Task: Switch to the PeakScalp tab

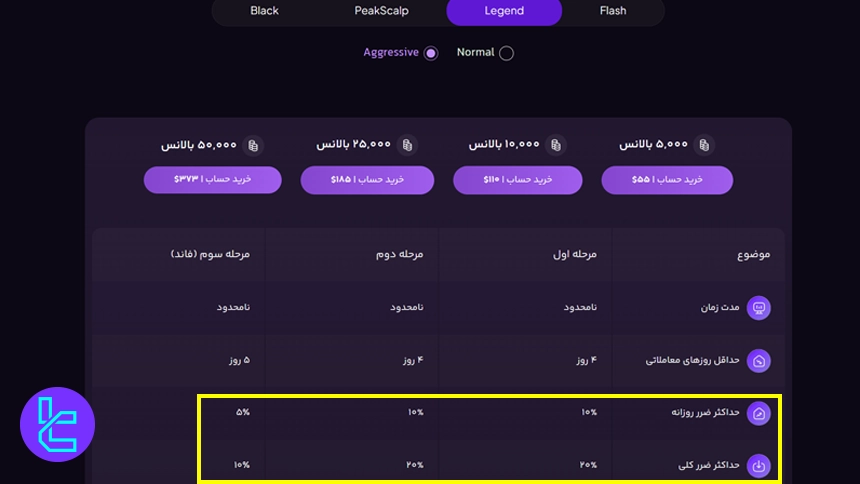Action: pos(381,11)
